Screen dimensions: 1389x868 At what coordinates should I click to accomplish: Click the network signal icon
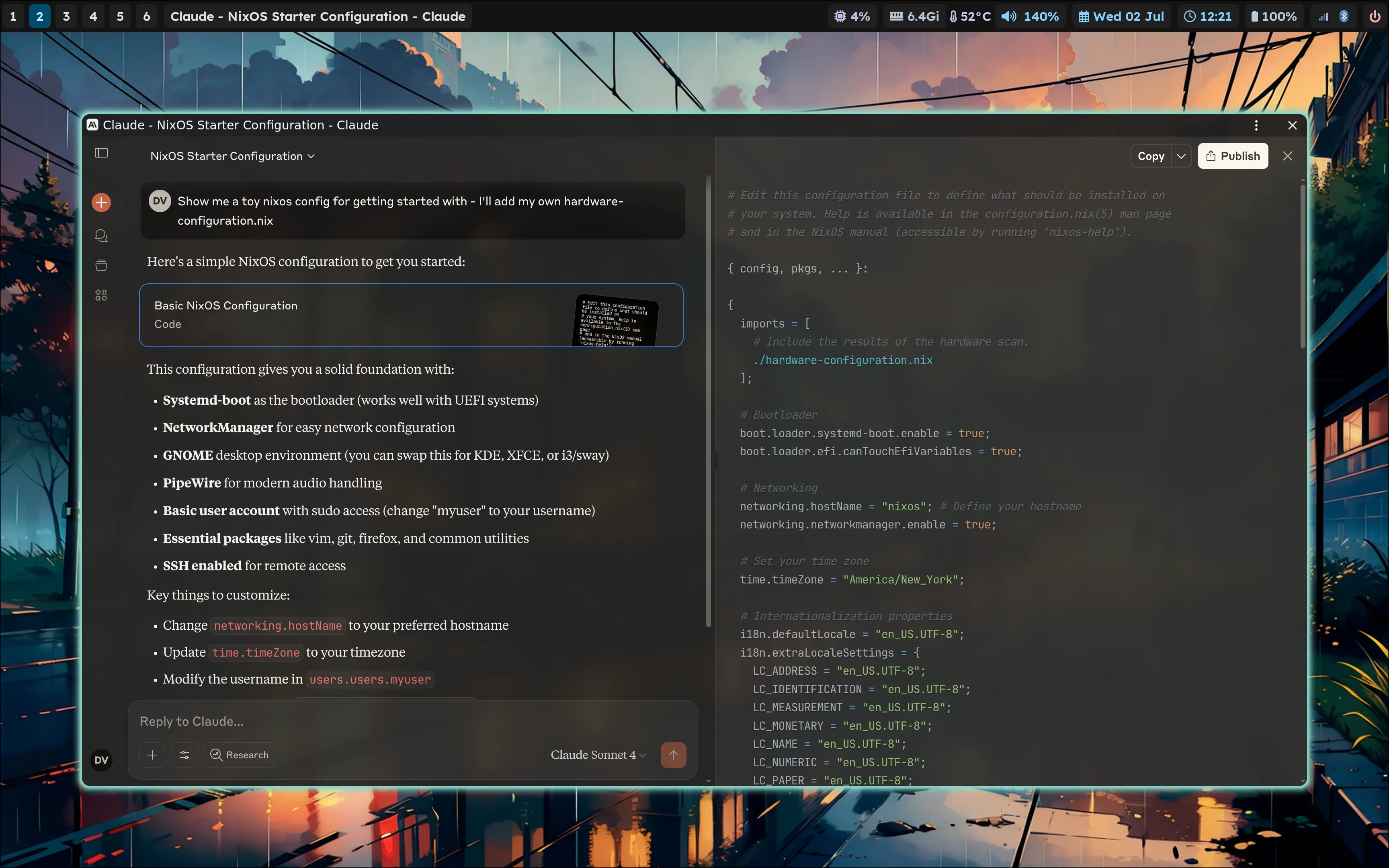point(1323,16)
